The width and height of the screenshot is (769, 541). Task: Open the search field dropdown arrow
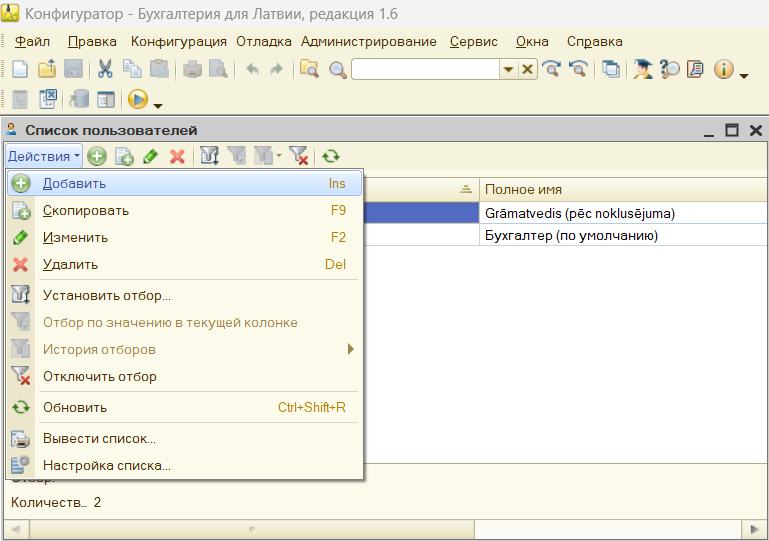tap(509, 69)
